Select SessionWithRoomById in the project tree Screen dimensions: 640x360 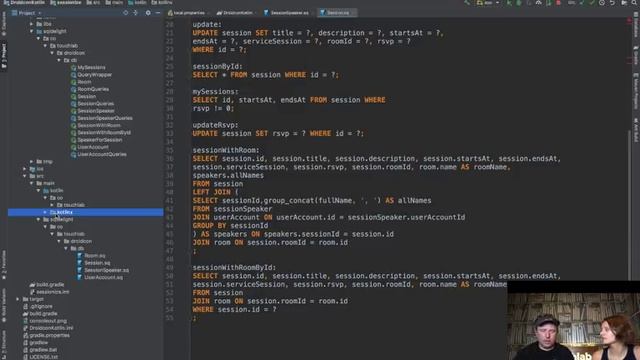pyautogui.click(x=104, y=133)
